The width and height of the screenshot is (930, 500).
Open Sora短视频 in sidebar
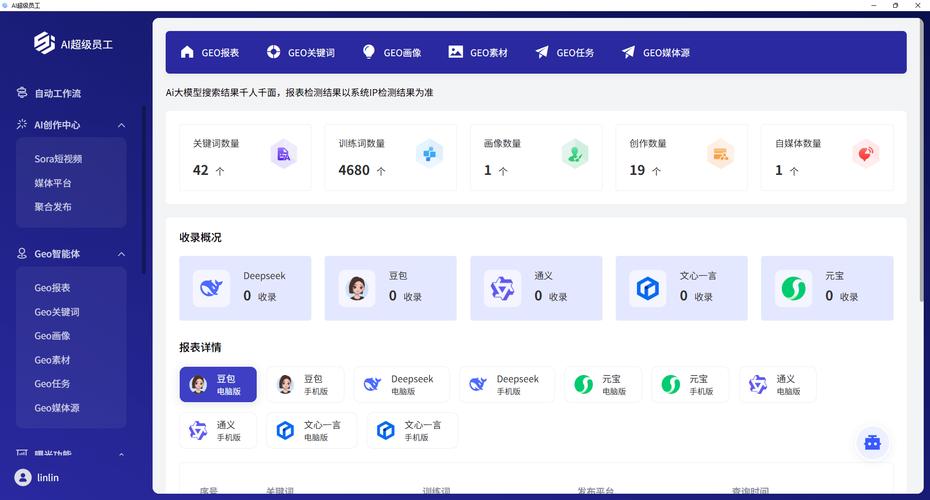click(x=58, y=159)
